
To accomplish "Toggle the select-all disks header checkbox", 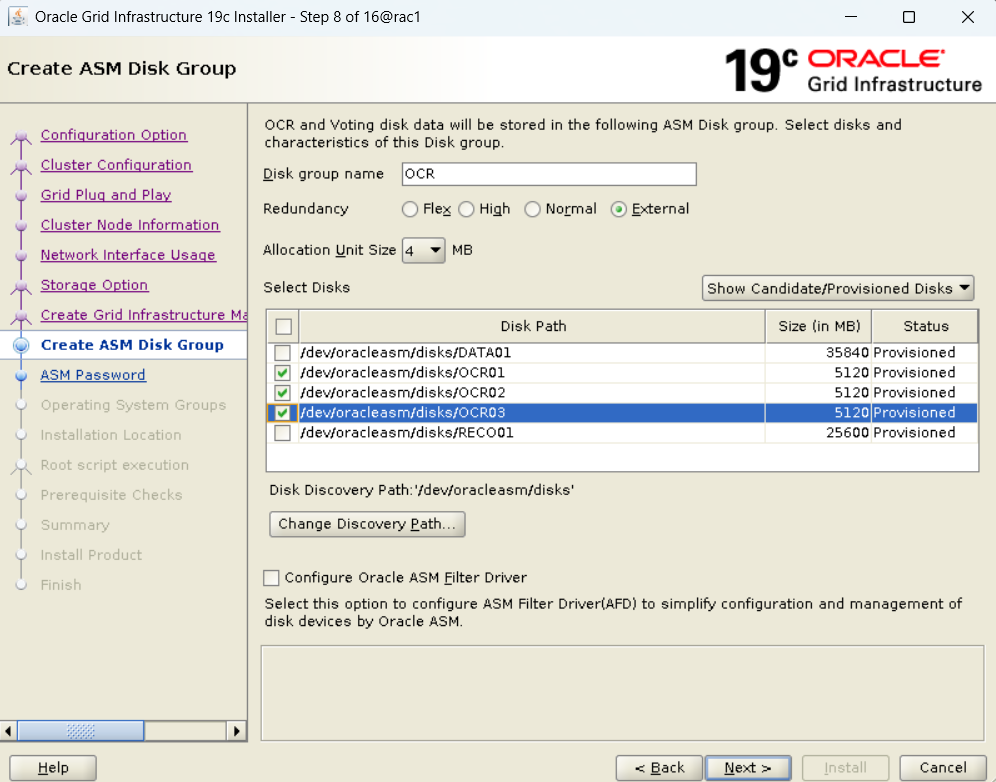I will (x=283, y=327).
